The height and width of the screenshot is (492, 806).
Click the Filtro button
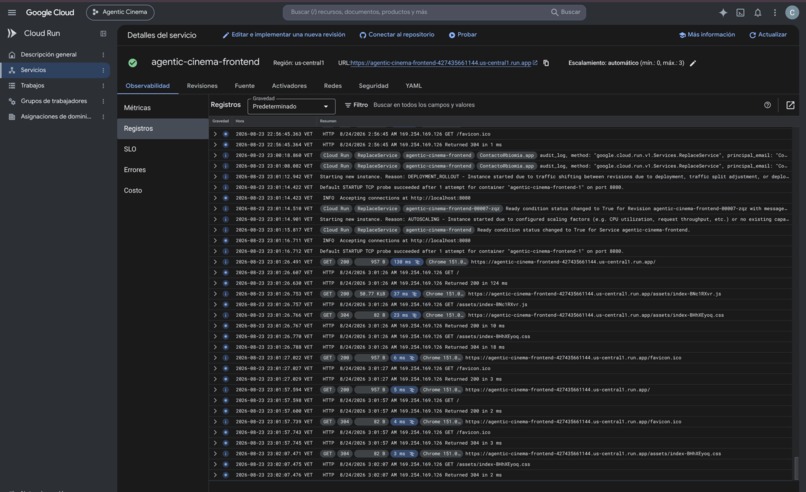click(356, 105)
